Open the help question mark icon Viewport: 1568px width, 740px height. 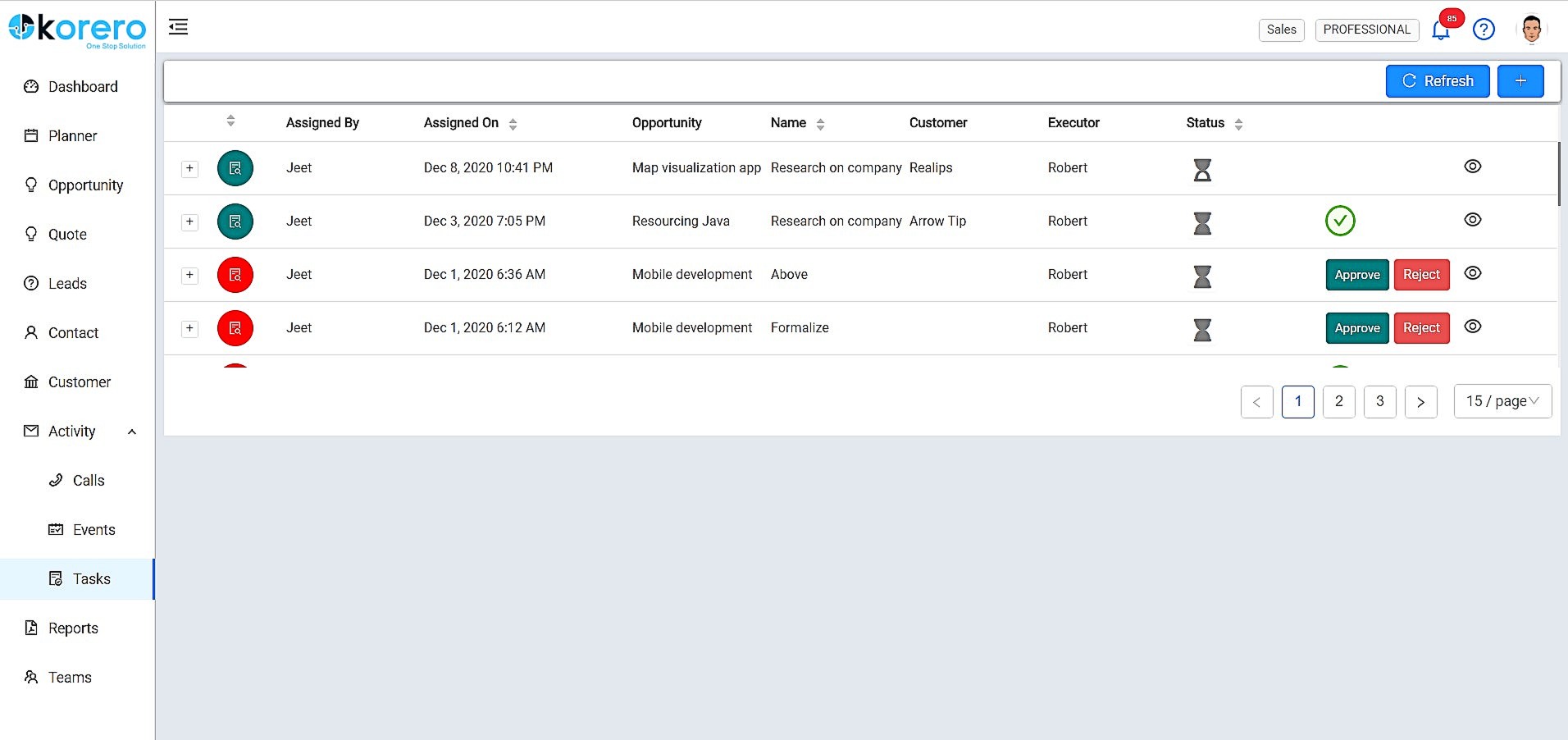pyautogui.click(x=1484, y=30)
